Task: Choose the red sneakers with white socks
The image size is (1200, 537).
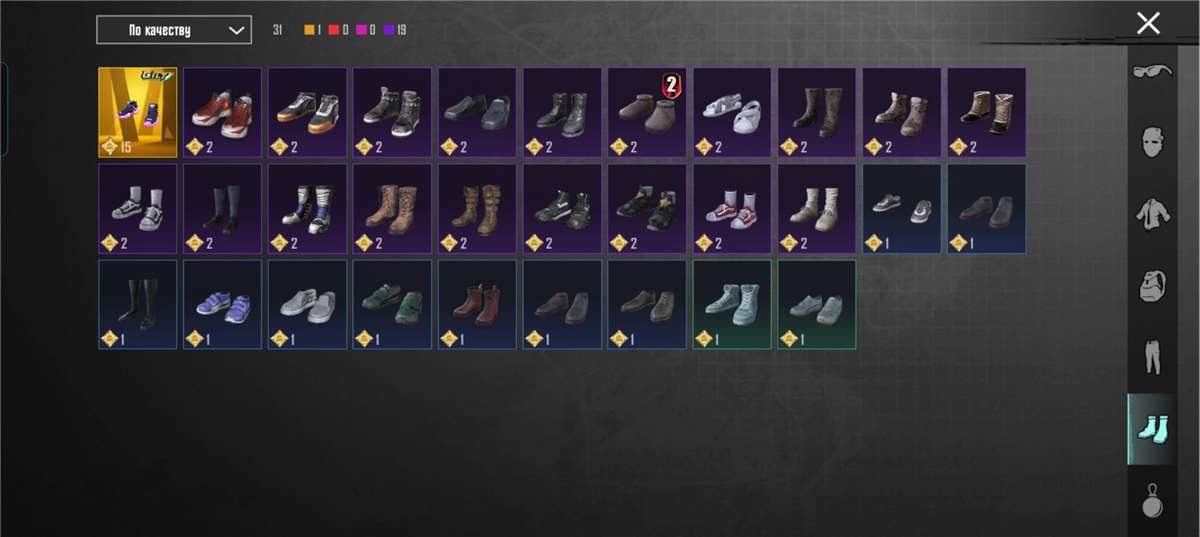Action: click(732, 208)
